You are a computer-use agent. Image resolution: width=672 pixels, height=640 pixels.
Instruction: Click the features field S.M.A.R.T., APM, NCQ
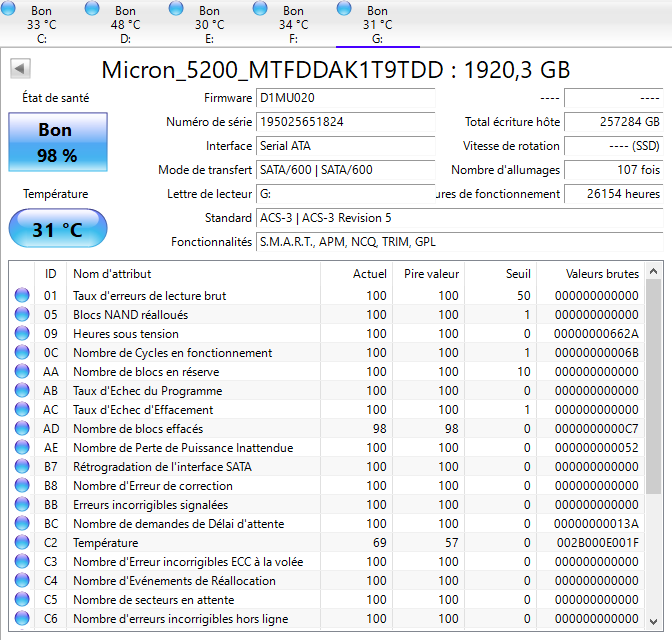tap(459, 242)
